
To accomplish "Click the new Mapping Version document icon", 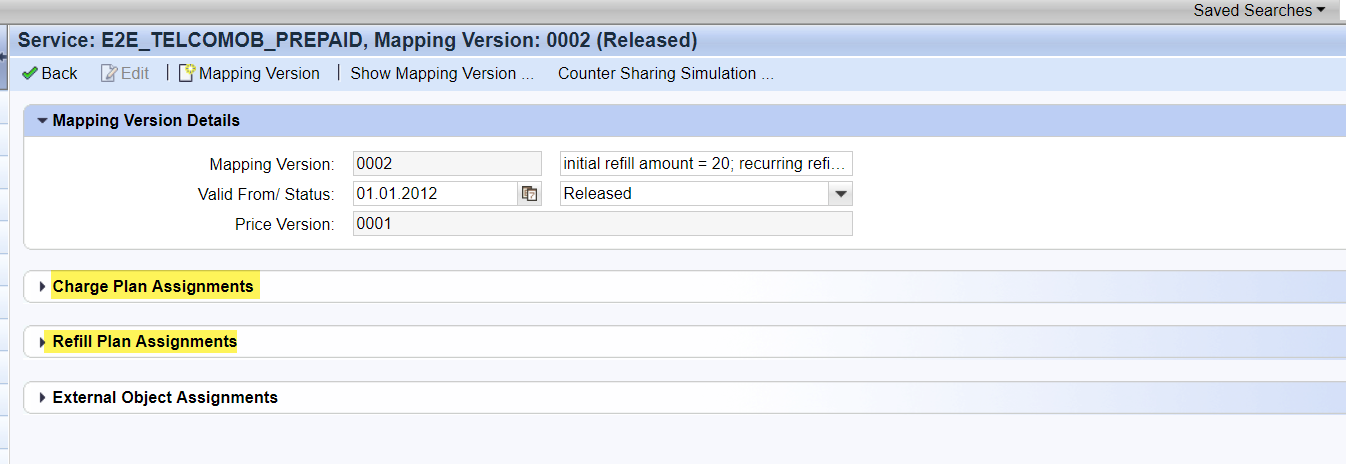I will point(187,73).
